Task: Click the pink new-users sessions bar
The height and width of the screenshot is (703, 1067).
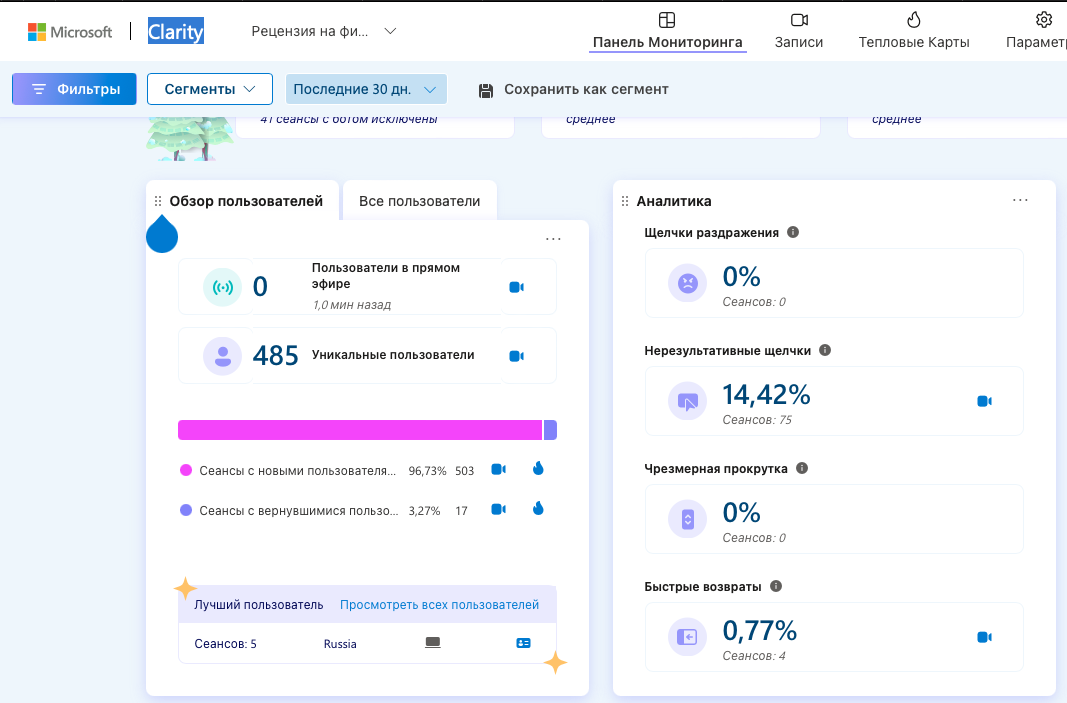Action: 360,430
